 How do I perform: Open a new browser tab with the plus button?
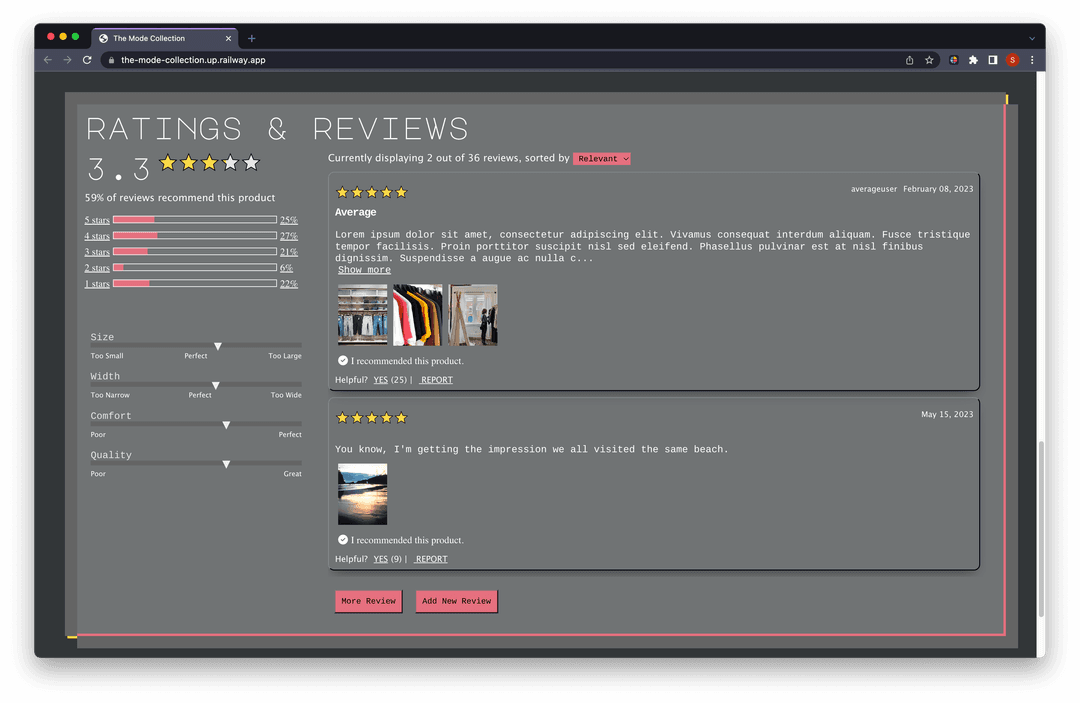[x=251, y=38]
